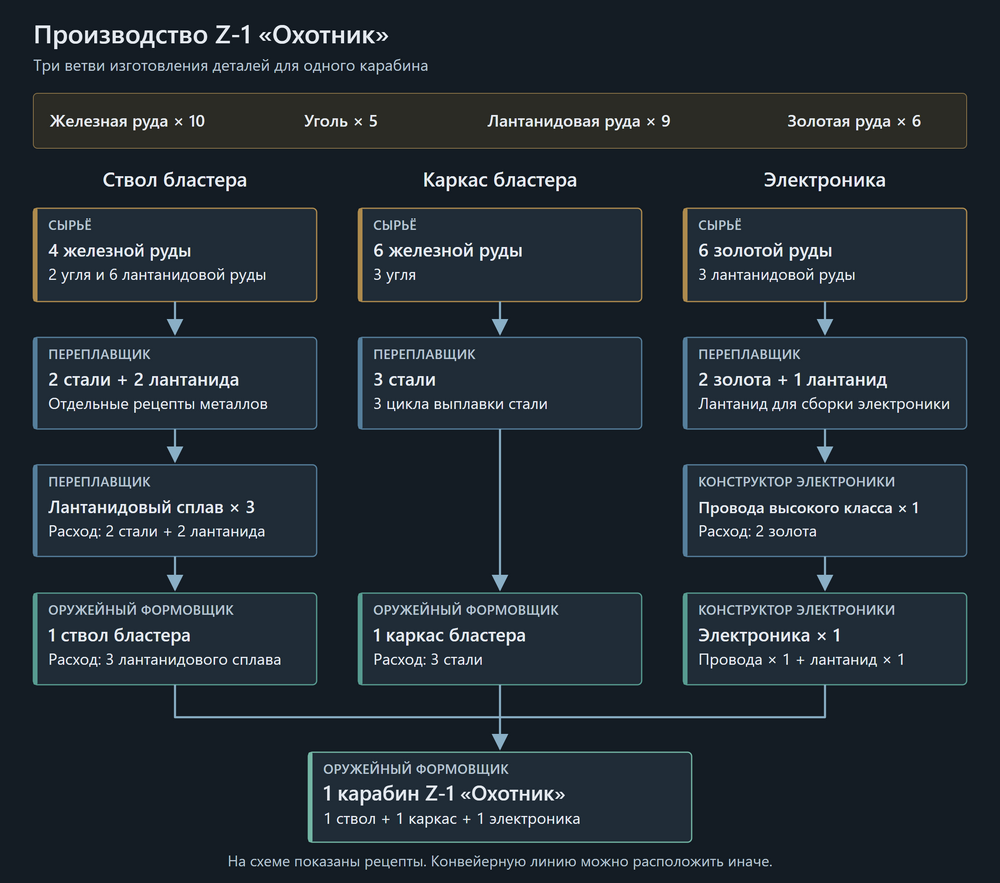
Task: Click the arrow below «3 стали» node
Action: [x=500, y=510]
